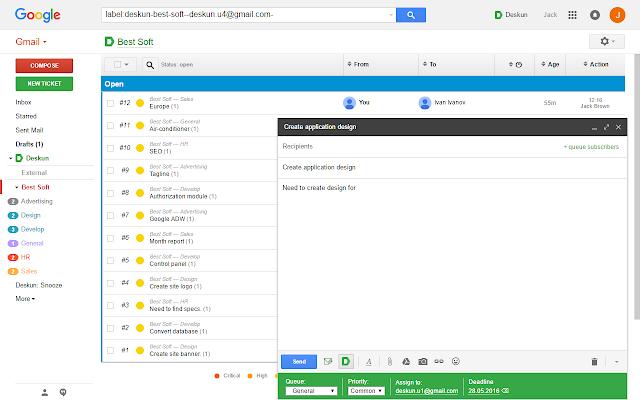Viewport: 640px width, 400px height.
Task: Insert file from Google Drive
Action: pos(406,360)
